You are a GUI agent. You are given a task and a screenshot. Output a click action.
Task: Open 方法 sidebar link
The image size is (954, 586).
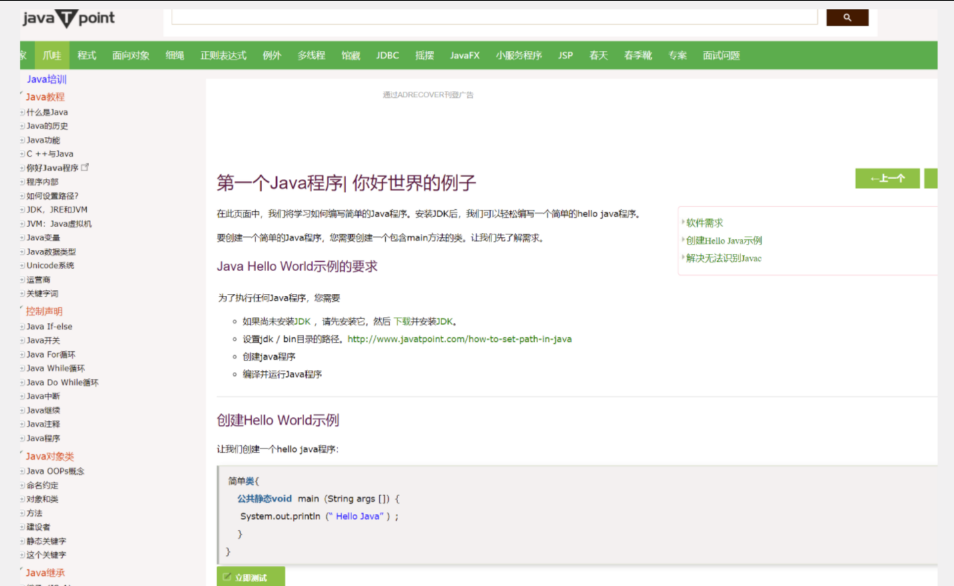(x=34, y=513)
